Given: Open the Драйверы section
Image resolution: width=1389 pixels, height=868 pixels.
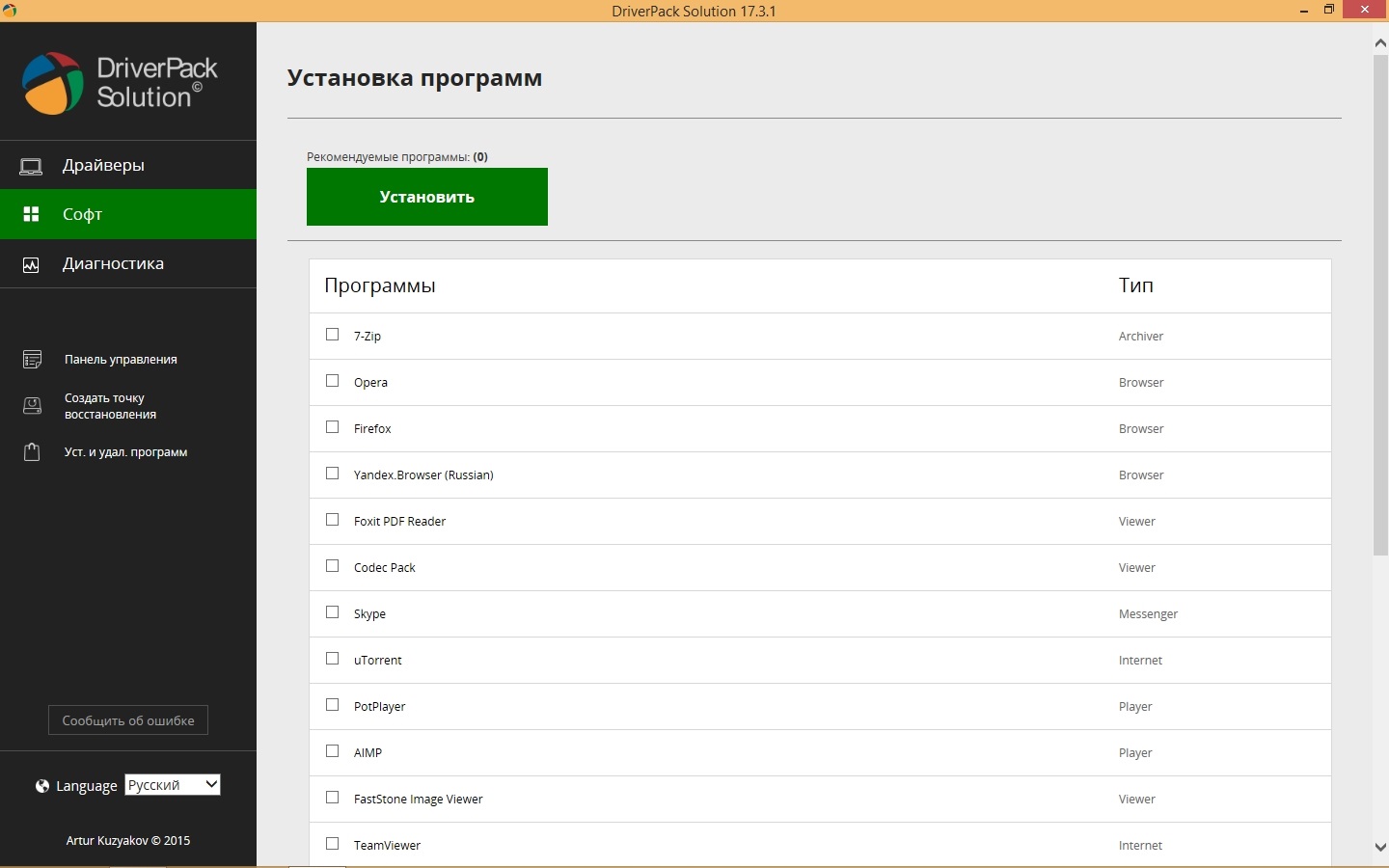Looking at the screenshot, I should click(x=128, y=165).
